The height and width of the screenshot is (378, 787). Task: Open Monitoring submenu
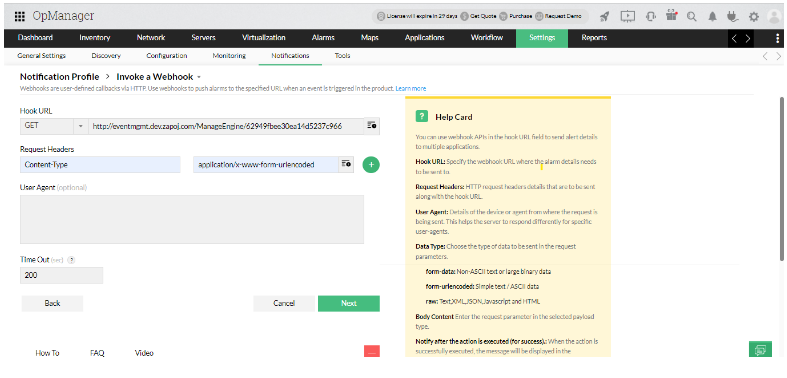(229, 56)
